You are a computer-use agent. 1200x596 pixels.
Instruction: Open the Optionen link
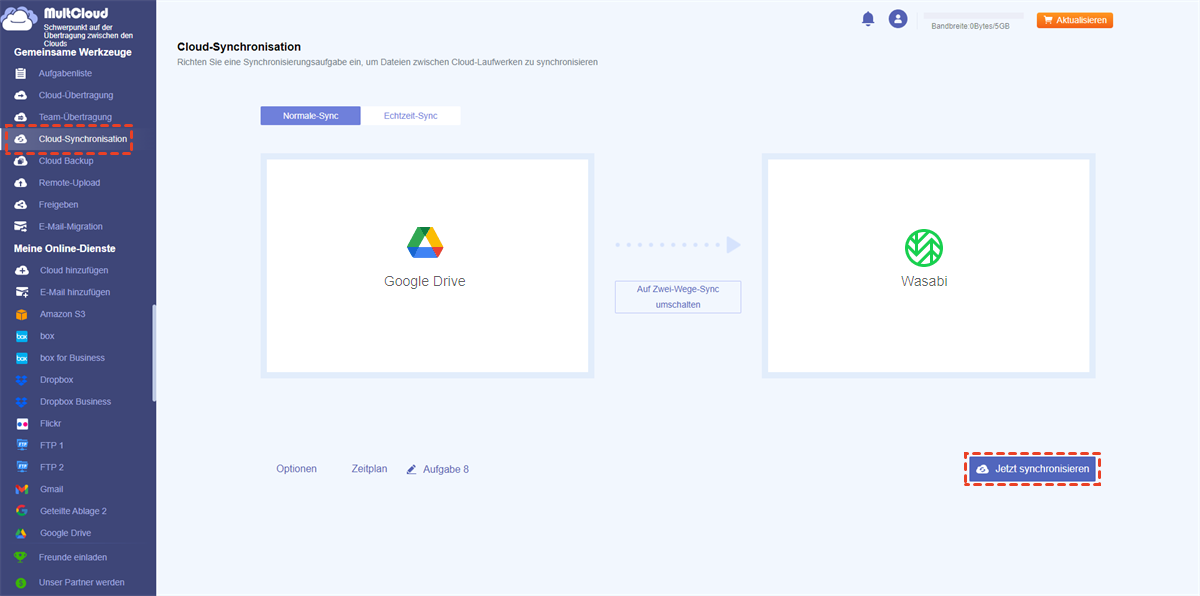coord(297,469)
